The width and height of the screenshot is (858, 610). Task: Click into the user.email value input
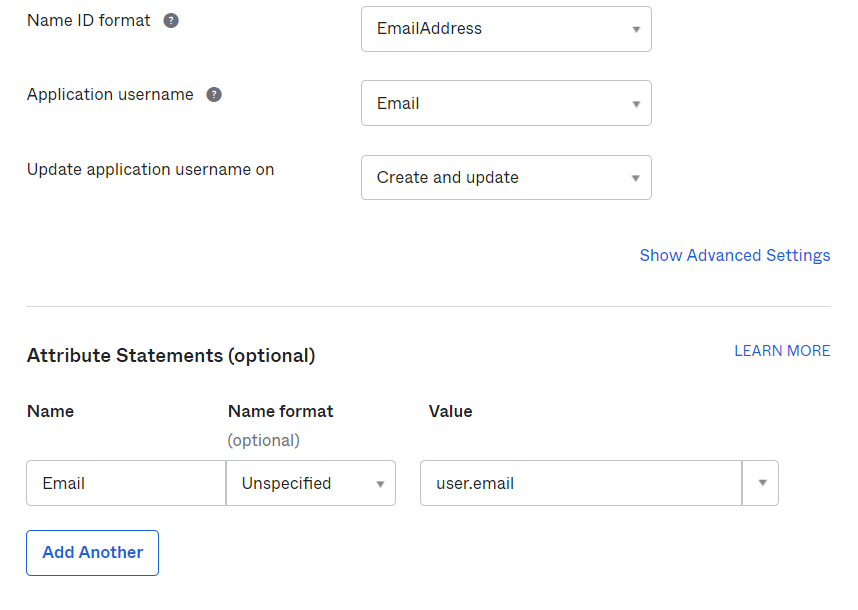(x=580, y=483)
